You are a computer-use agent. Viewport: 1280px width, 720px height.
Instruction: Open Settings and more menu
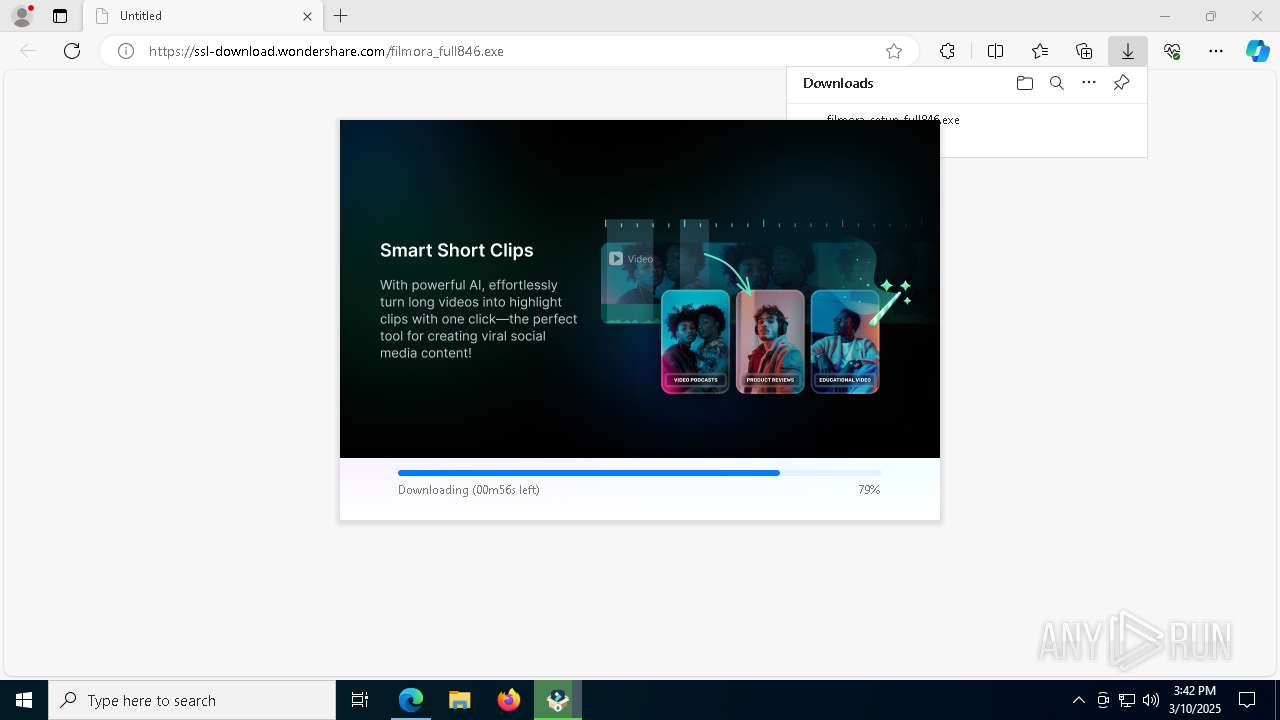coord(1216,51)
